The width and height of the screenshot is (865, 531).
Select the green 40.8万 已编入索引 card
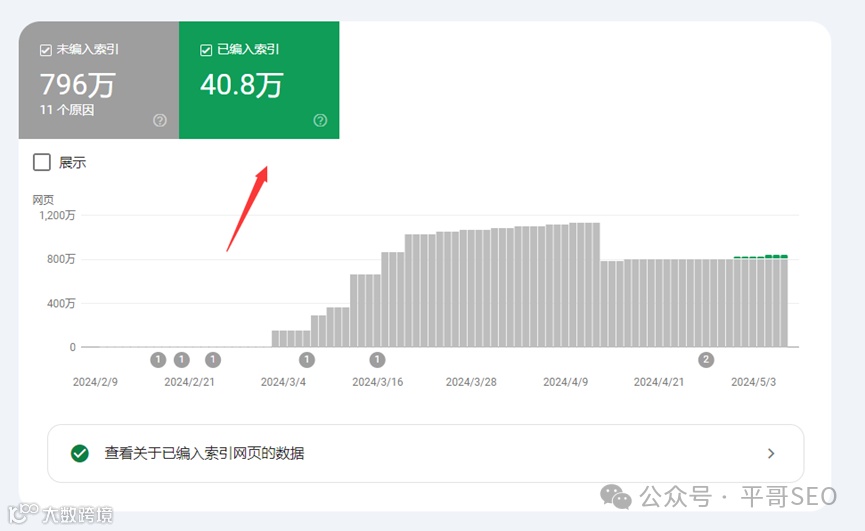259,80
